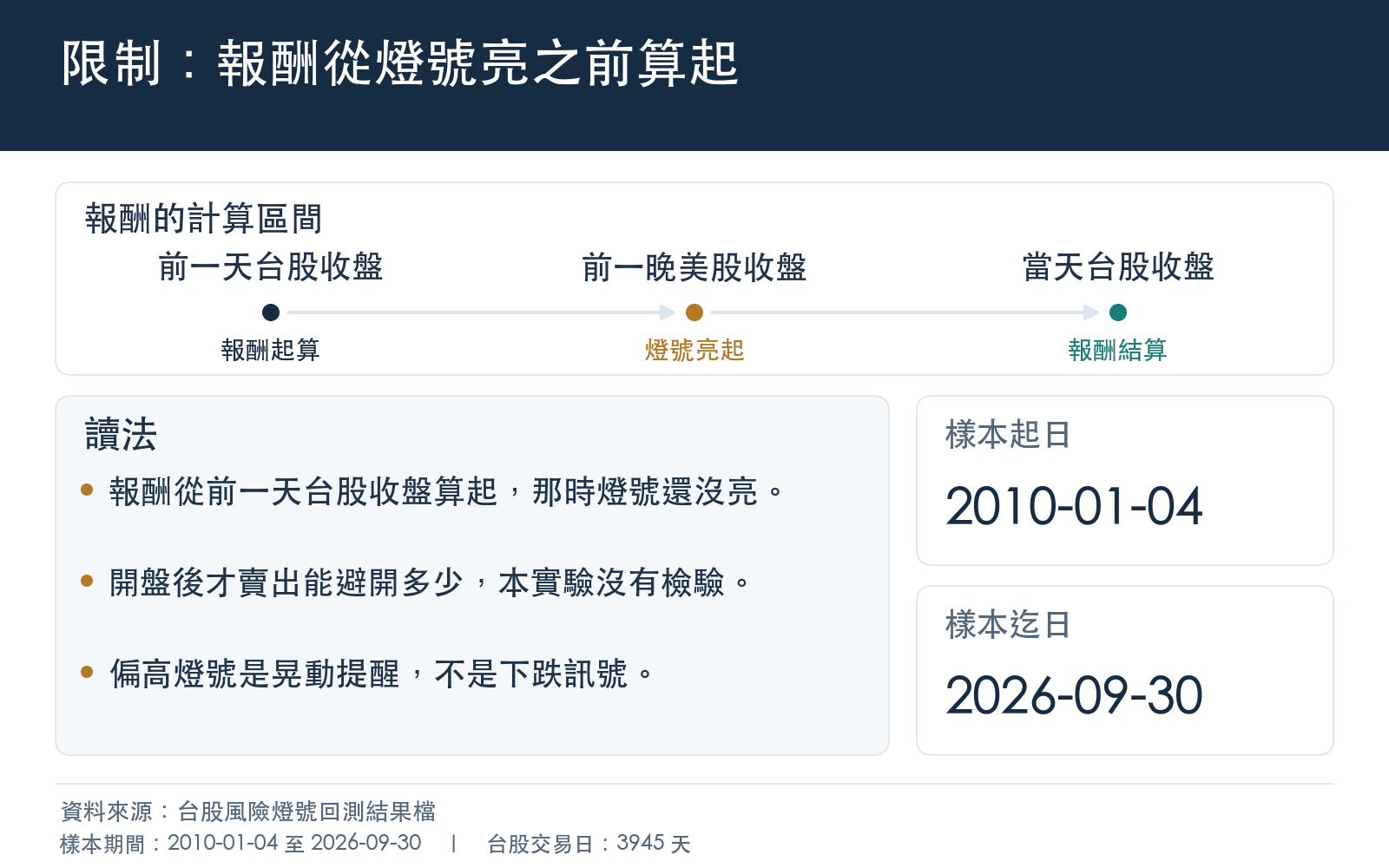Viewport: 1389px width, 868px height.
Task: Click the dark navy timeline dot above 報酬起算
Action: 271,312
